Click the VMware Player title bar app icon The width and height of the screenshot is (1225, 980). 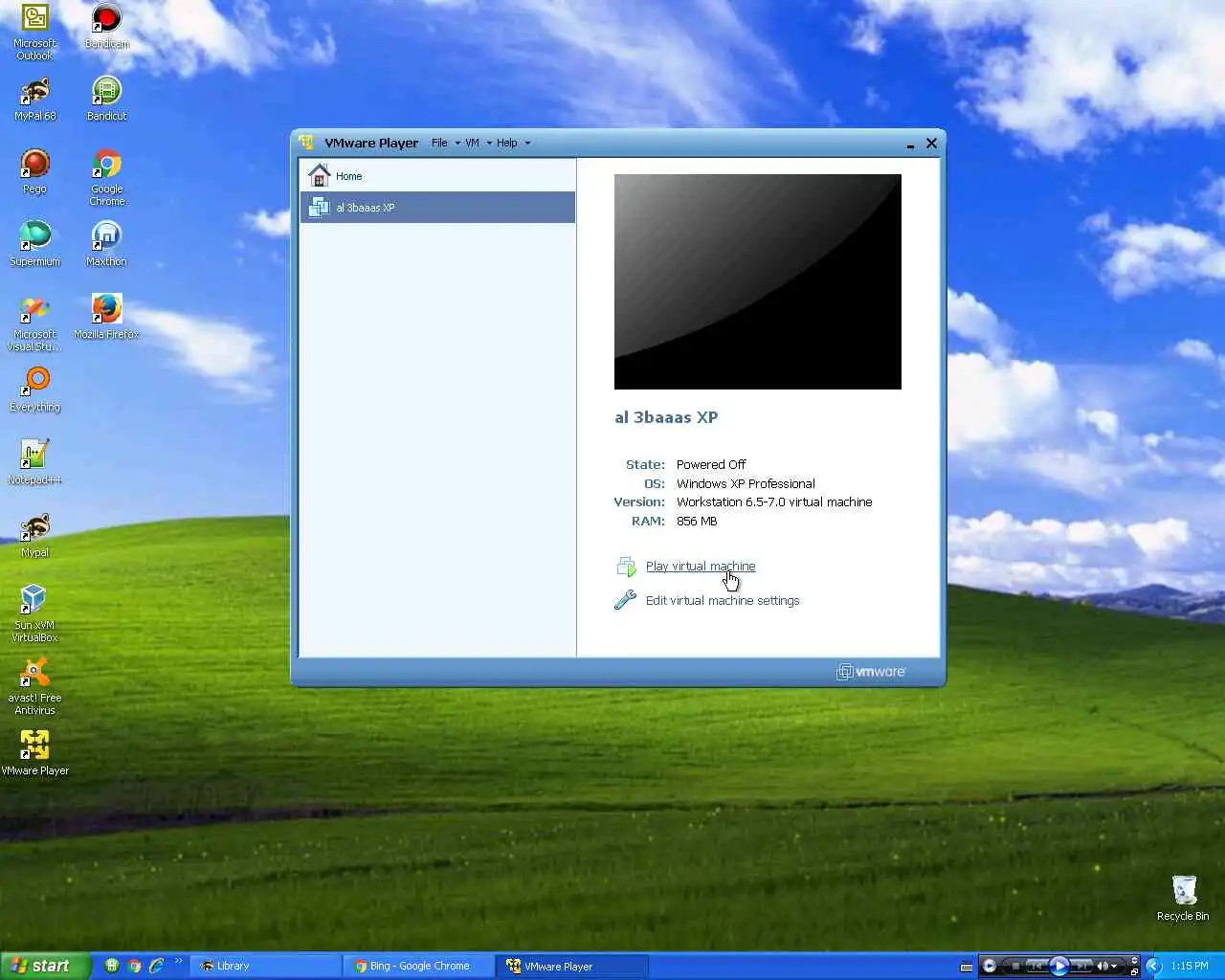point(306,143)
